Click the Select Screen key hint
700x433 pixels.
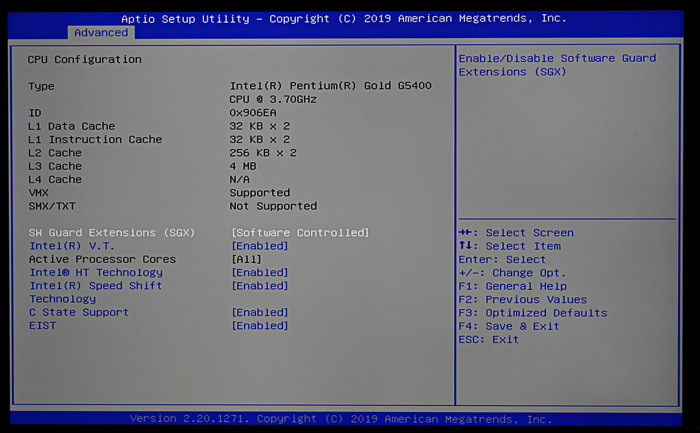pos(516,233)
